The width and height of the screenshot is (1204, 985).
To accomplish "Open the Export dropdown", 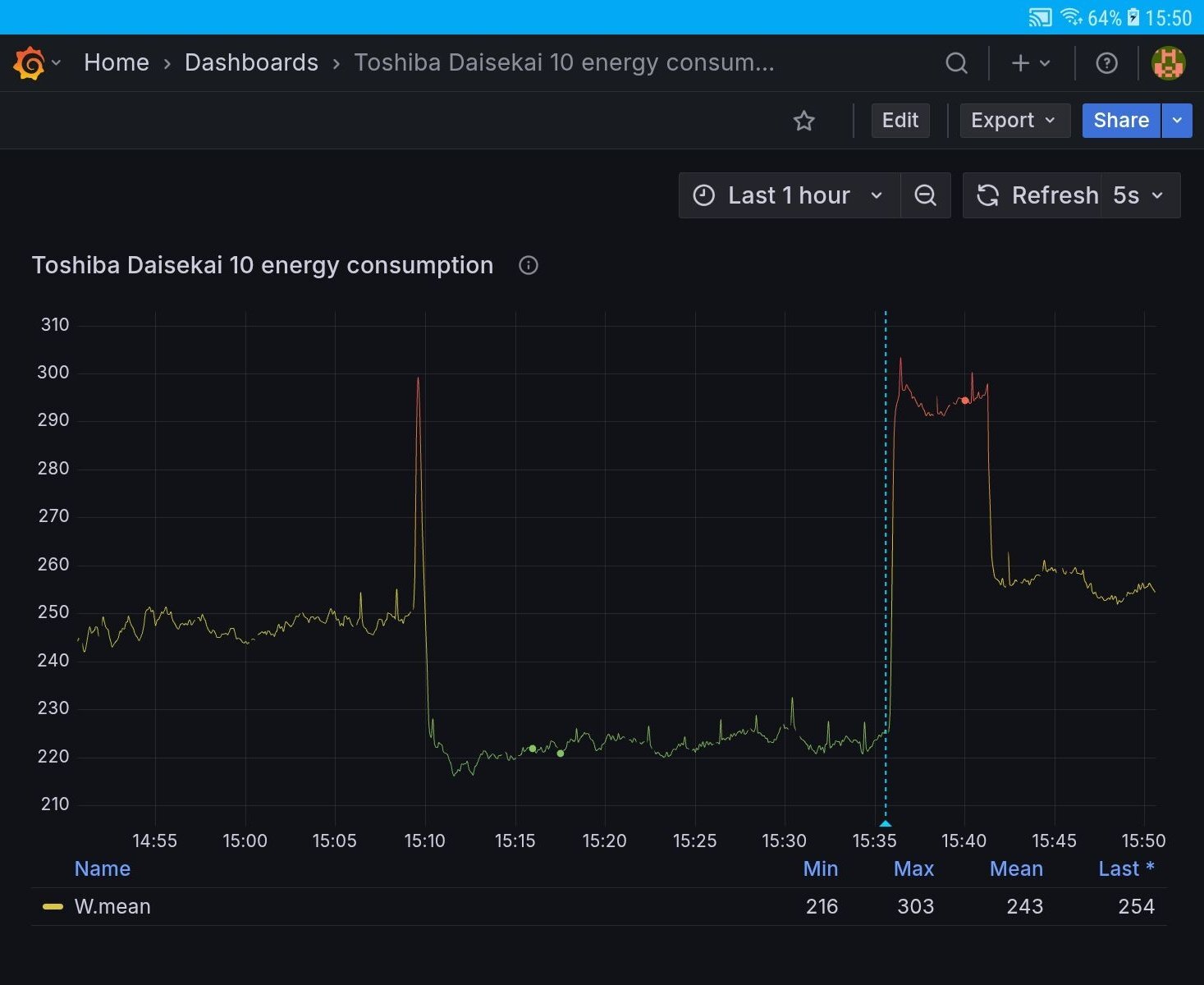I will tap(1014, 121).
